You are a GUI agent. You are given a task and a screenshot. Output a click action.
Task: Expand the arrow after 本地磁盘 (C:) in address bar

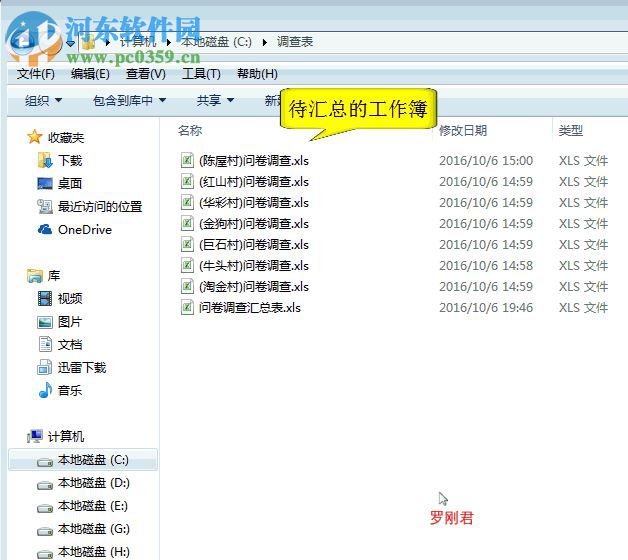coord(264,42)
